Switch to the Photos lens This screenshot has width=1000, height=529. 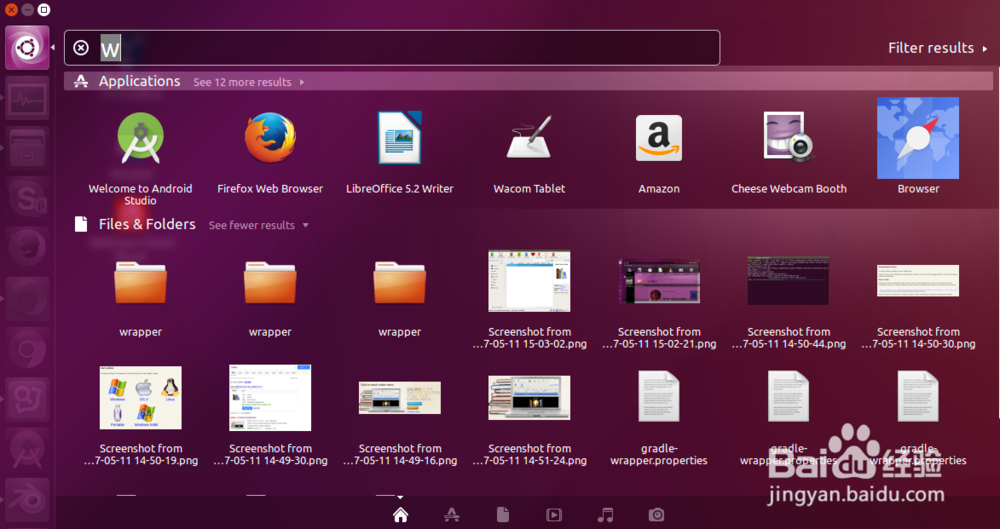point(656,514)
